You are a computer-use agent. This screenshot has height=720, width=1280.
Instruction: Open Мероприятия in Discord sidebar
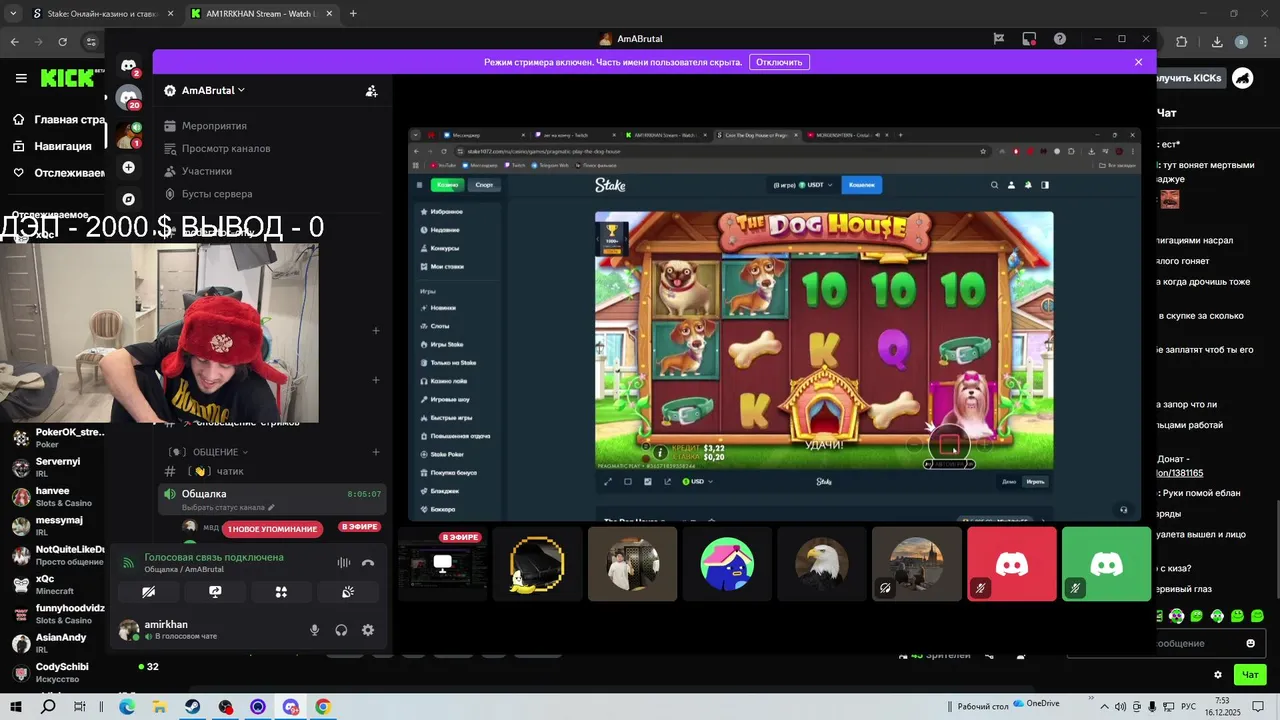coord(206,126)
